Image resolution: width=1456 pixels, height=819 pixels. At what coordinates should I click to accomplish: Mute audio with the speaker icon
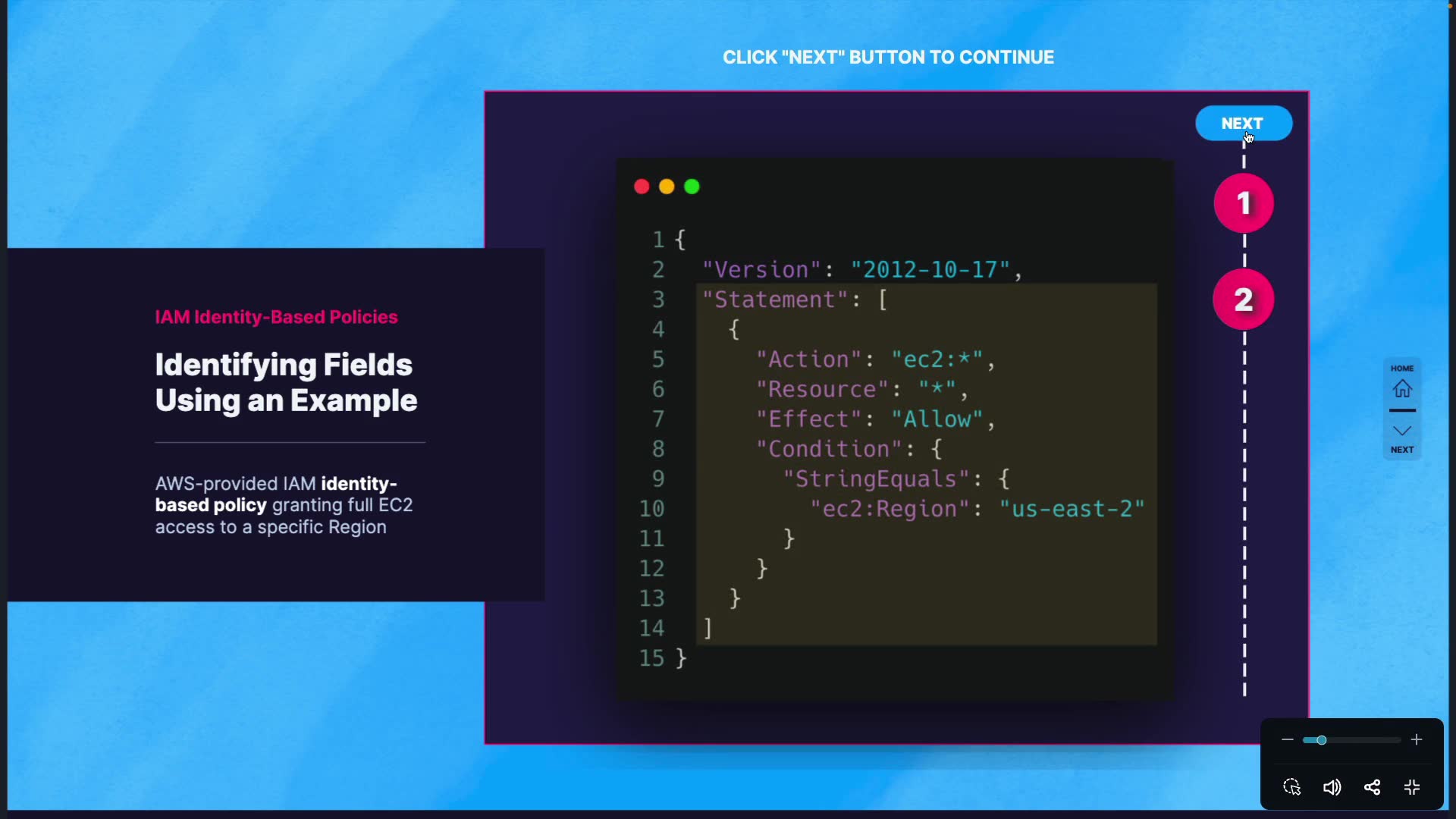coord(1332,787)
